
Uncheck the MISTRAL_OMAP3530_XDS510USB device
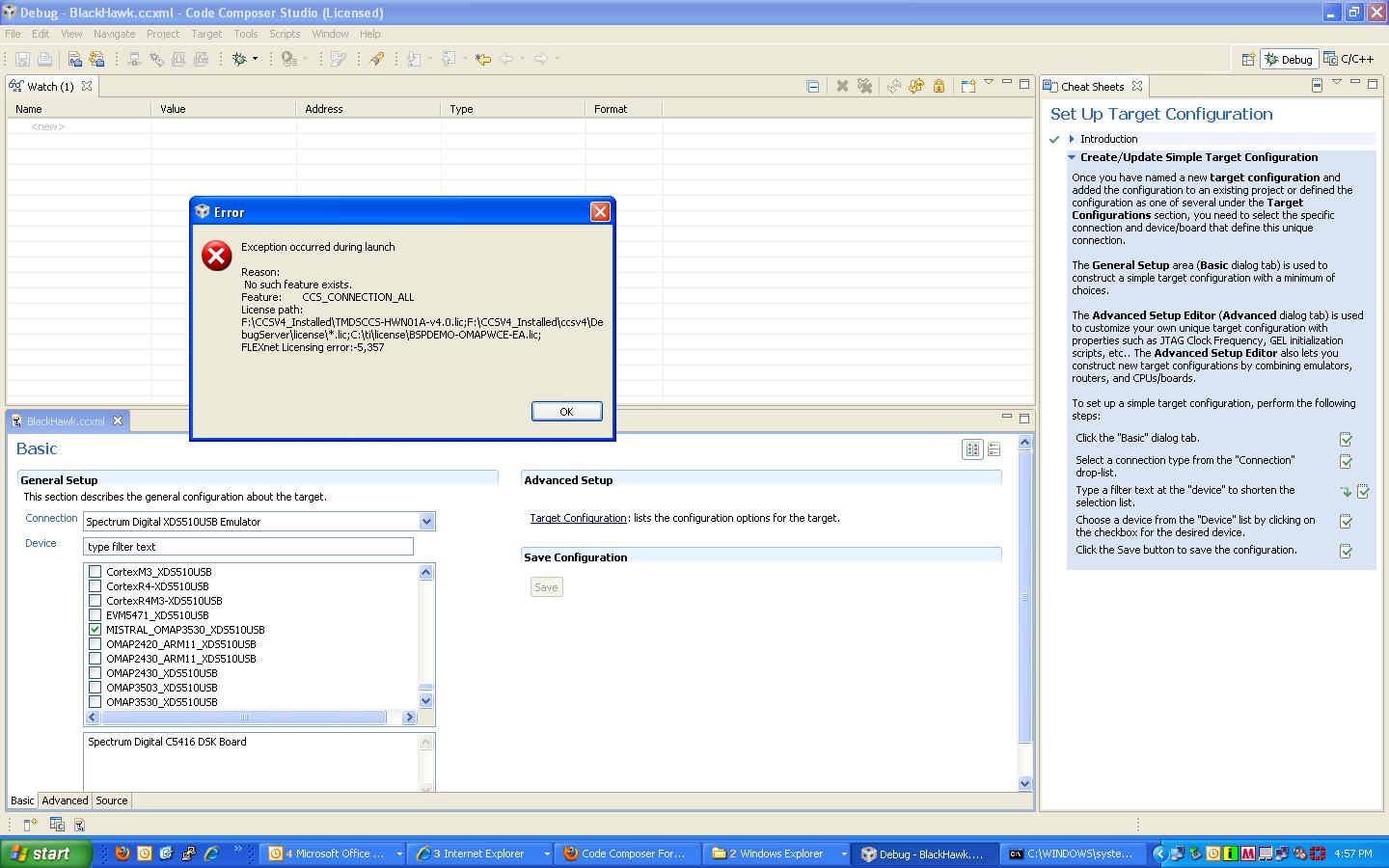(x=95, y=630)
